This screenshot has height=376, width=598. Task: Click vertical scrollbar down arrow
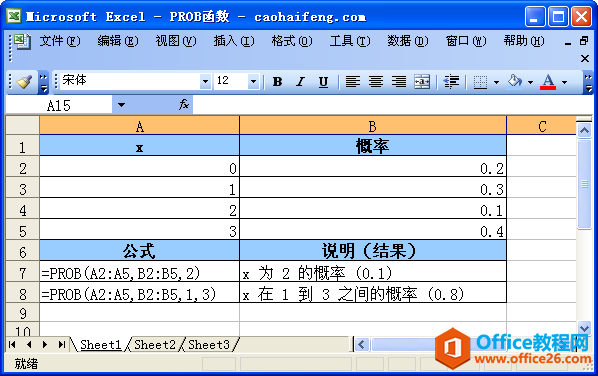coord(584,327)
